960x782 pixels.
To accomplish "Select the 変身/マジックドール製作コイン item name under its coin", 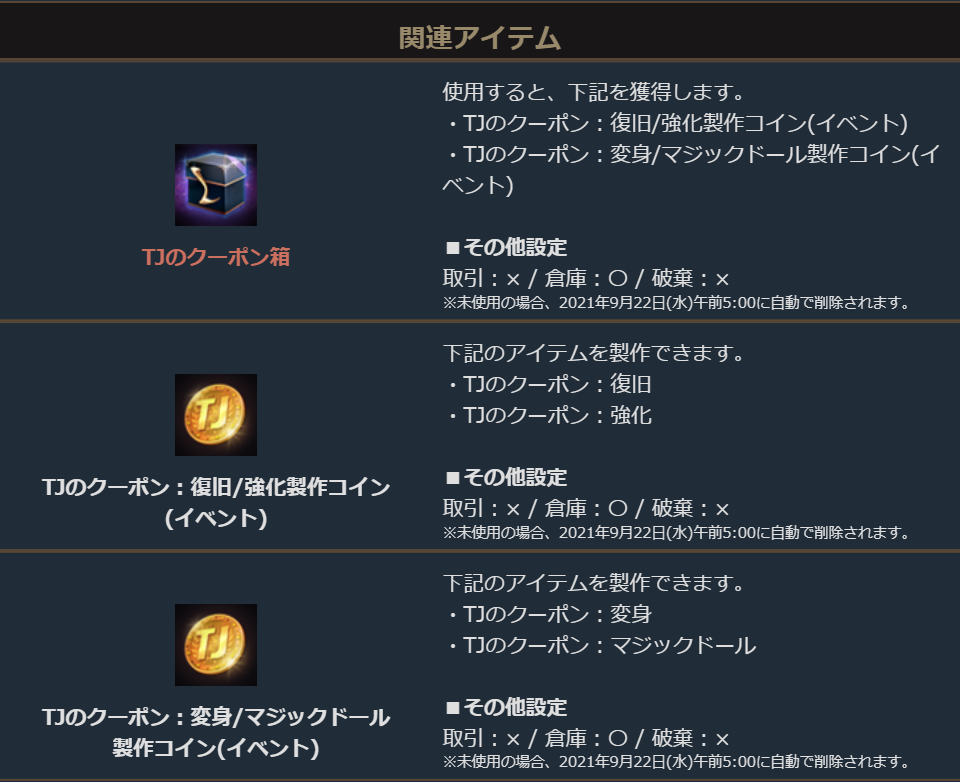I will (216, 732).
